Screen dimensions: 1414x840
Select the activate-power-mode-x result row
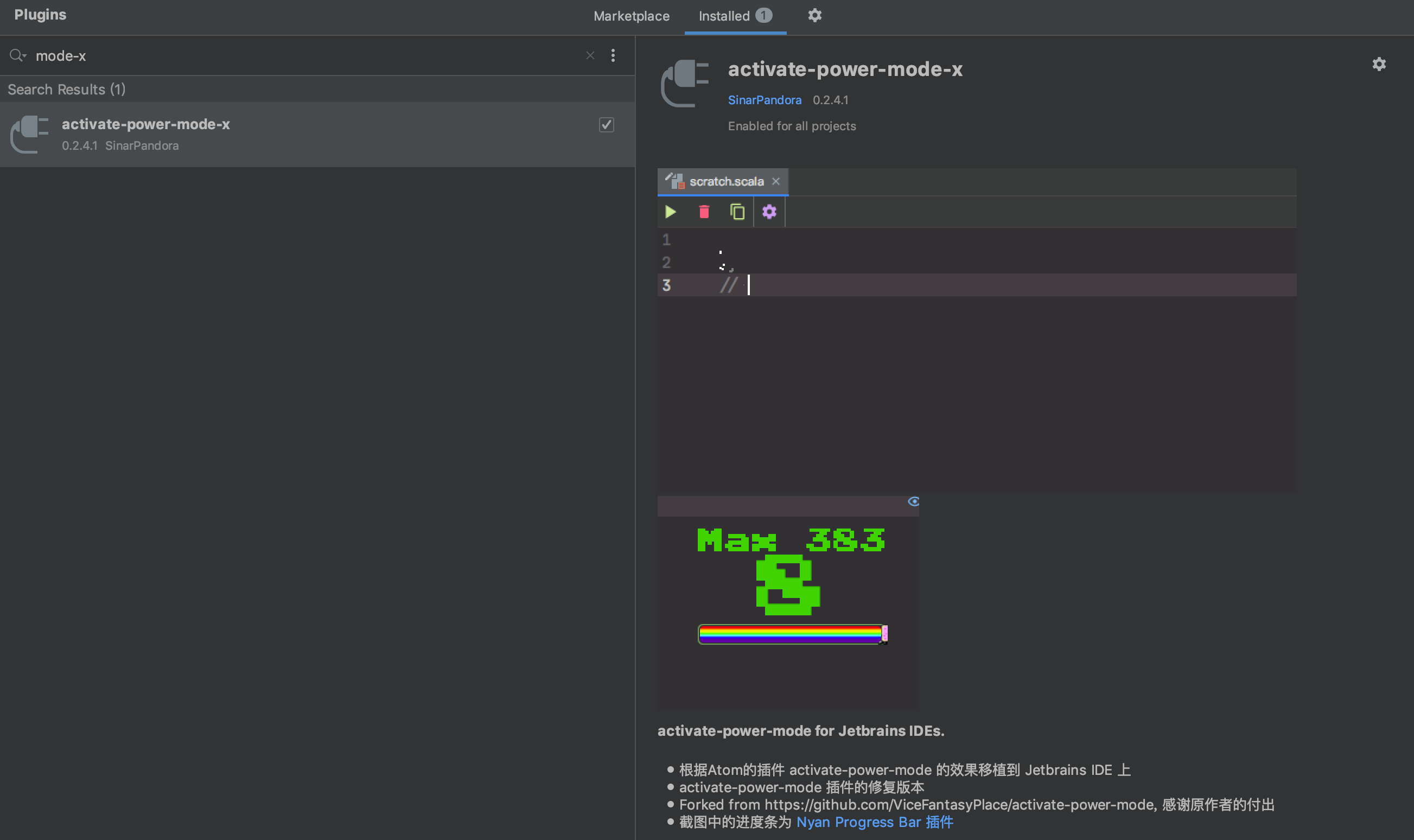317,134
